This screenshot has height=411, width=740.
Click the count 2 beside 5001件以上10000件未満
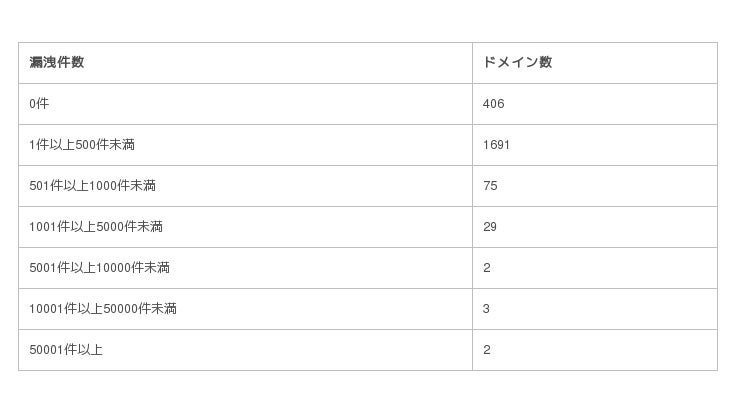pos(487,268)
